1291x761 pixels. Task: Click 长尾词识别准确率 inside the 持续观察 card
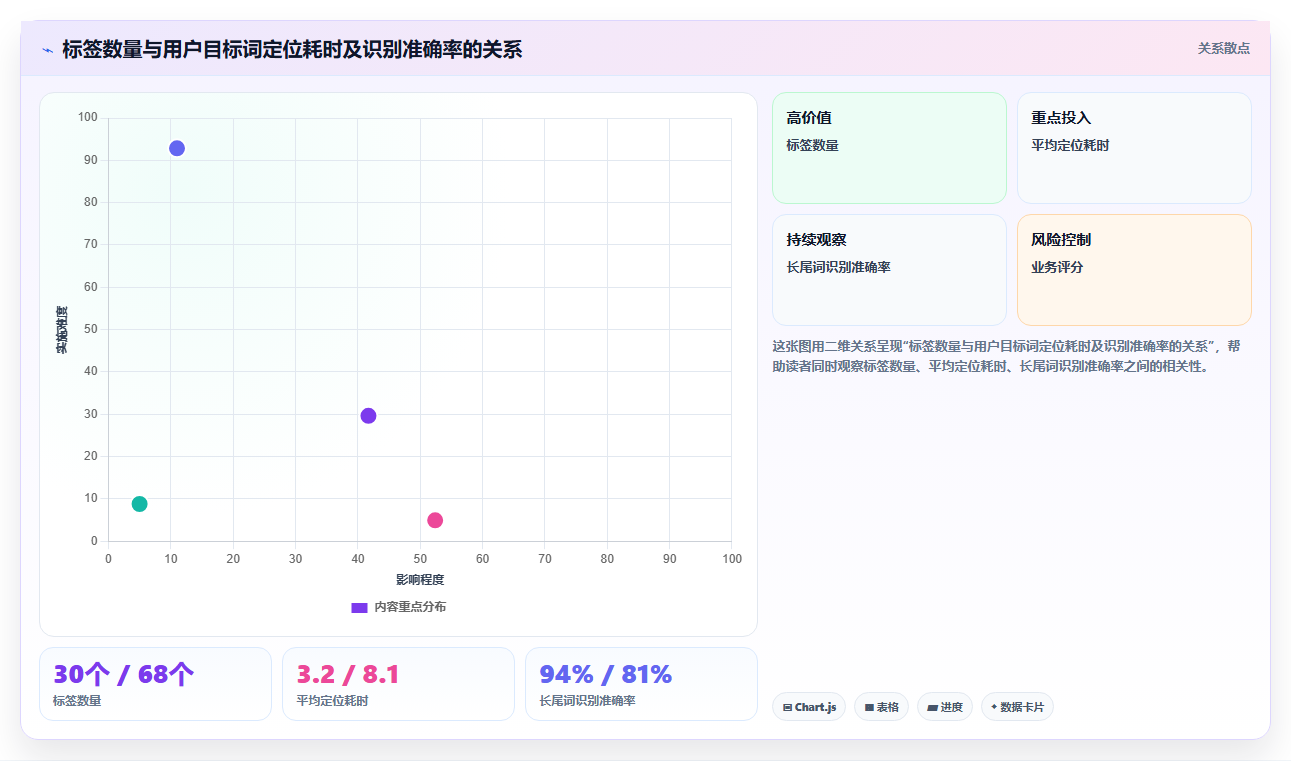tap(838, 267)
